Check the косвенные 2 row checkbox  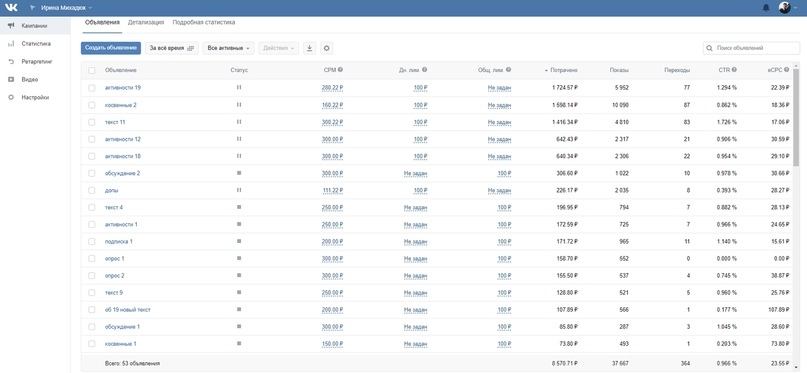(92, 105)
